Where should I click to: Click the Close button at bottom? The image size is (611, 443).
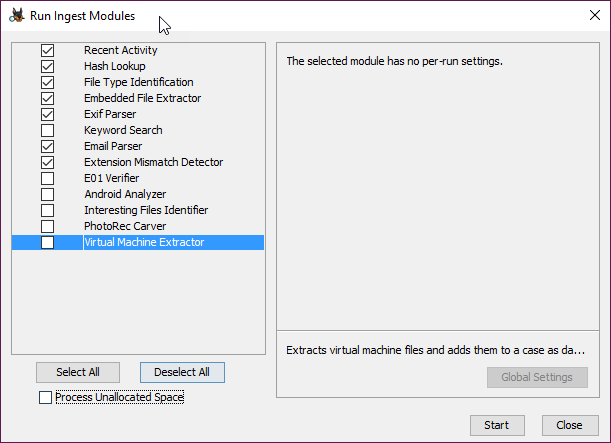[570, 425]
